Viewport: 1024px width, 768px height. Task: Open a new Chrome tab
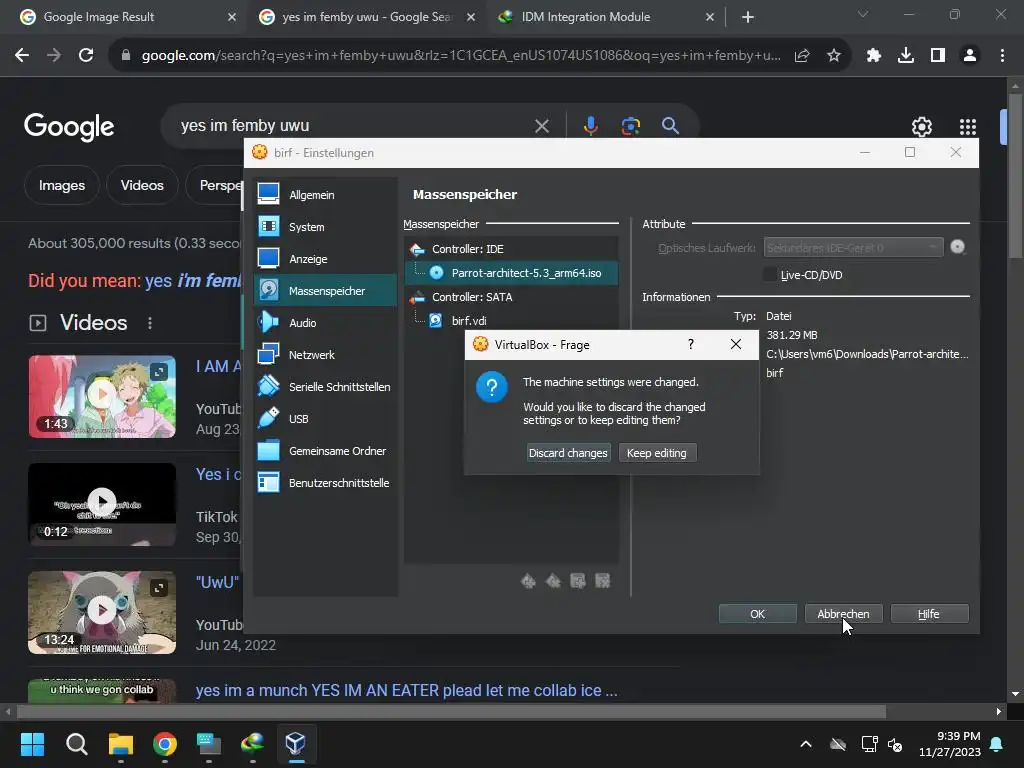coord(748,18)
